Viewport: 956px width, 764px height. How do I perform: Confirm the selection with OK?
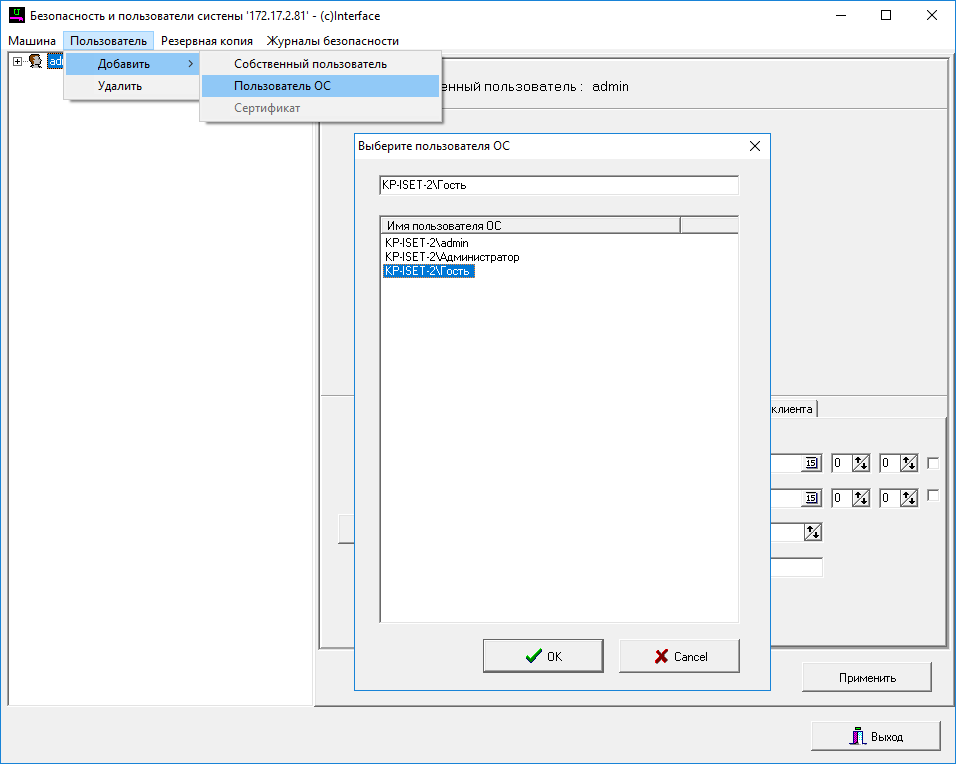543,657
